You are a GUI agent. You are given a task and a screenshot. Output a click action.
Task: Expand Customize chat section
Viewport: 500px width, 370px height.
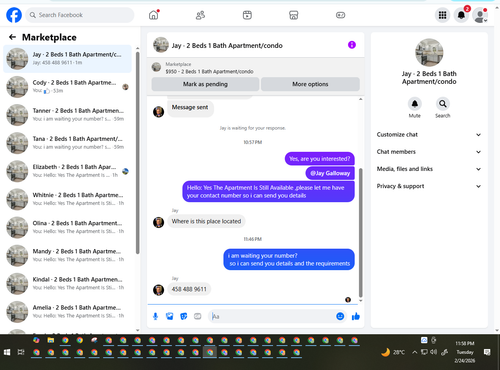click(429, 135)
